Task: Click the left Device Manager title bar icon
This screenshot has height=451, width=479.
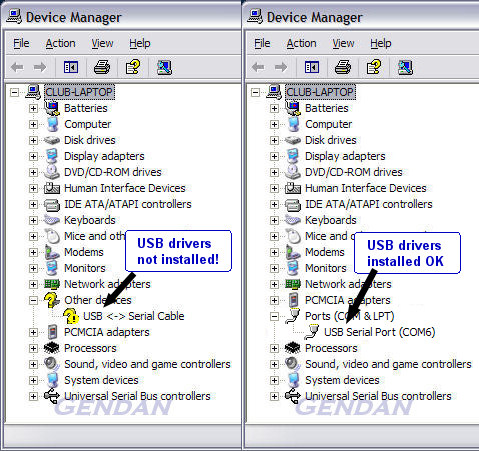Action: tap(14, 17)
